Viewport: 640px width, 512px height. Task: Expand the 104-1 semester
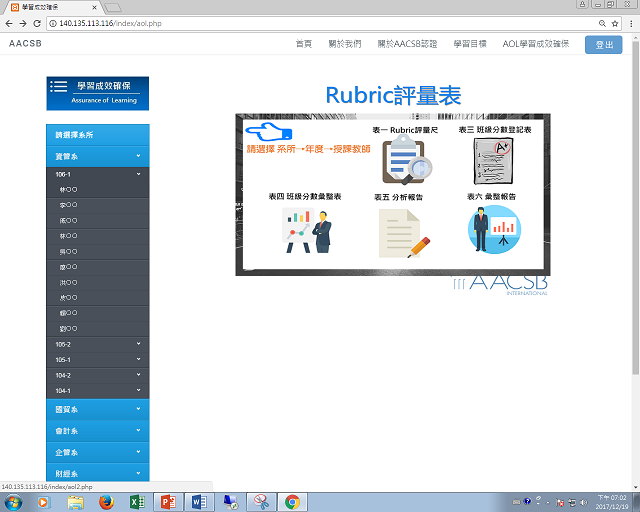(x=98, y=391)
